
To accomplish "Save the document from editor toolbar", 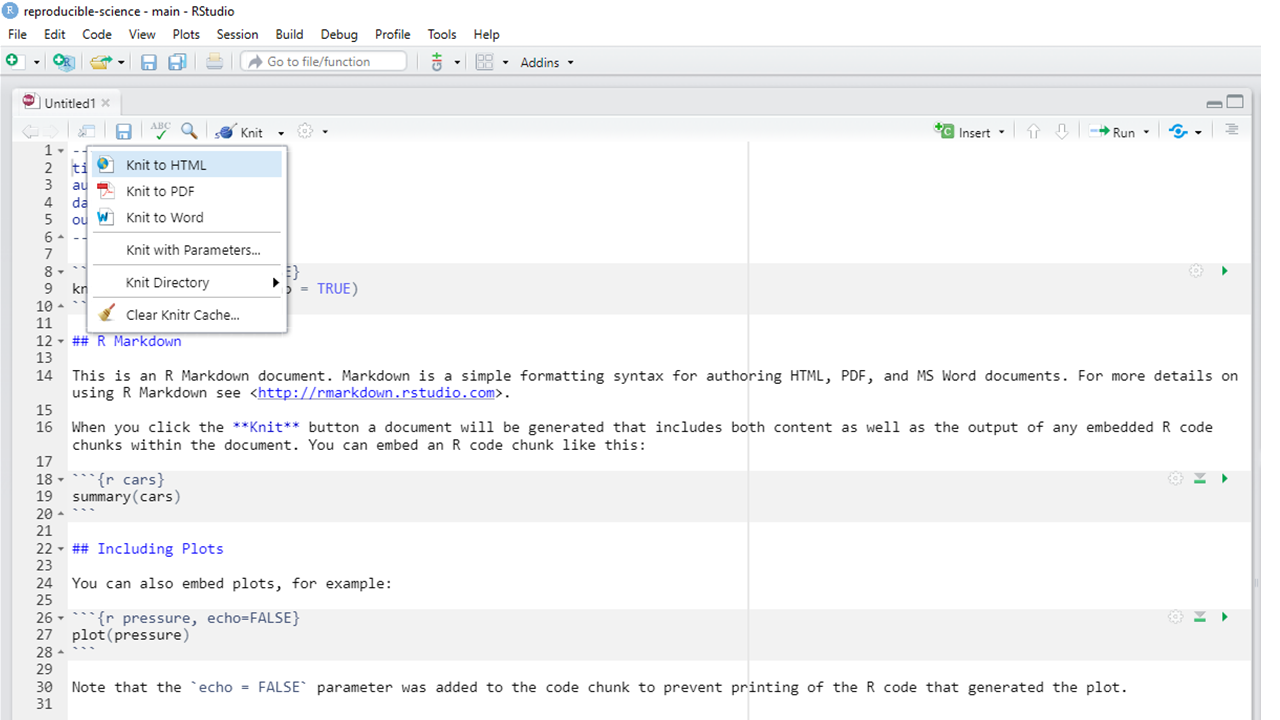I will pyautogui.click(x=124, y=132).
